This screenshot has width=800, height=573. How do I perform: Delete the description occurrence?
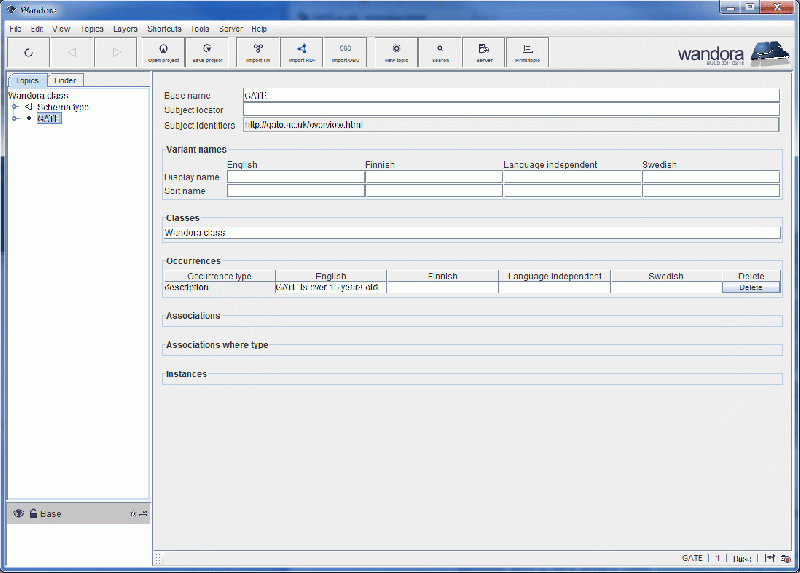coord(750,287)
